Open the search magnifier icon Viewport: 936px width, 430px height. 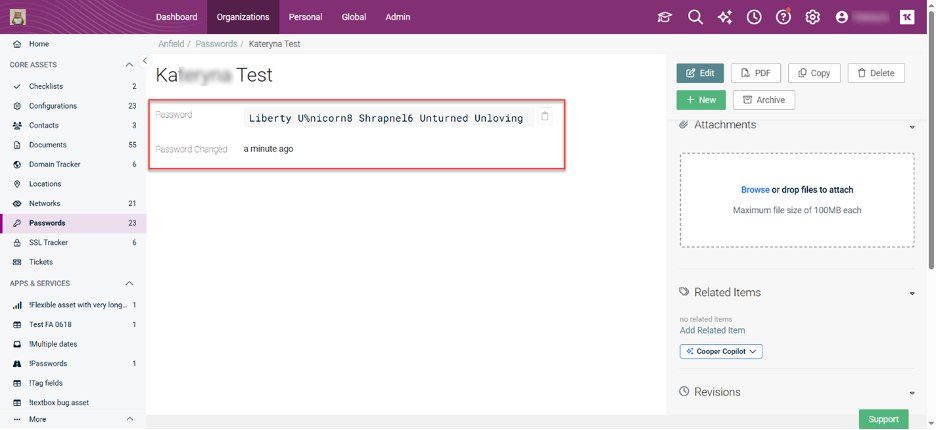click(695, 17)
